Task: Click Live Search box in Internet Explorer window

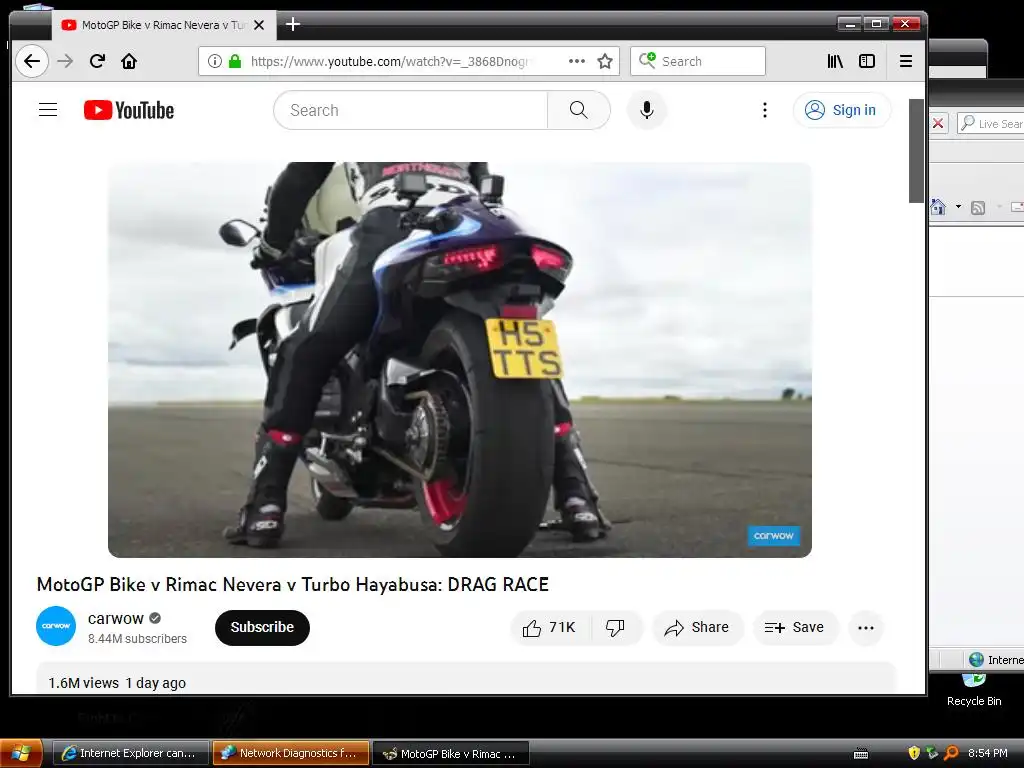Action: (x=991, y=123)
